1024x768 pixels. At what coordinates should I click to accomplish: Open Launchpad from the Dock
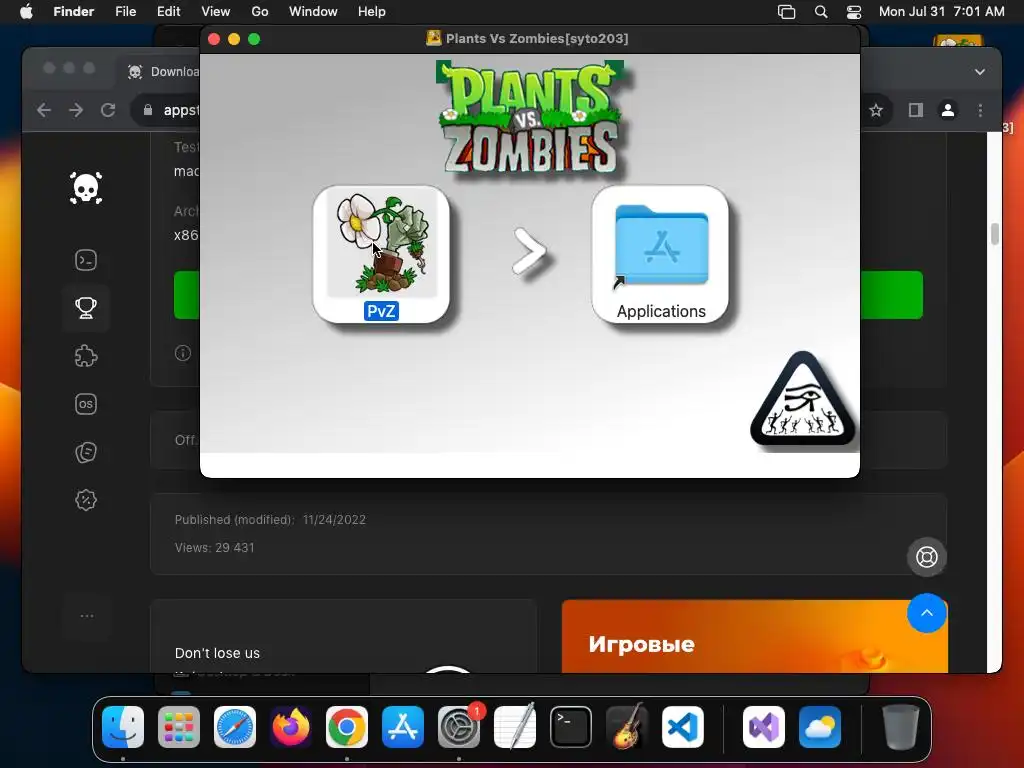pos(179,727)
